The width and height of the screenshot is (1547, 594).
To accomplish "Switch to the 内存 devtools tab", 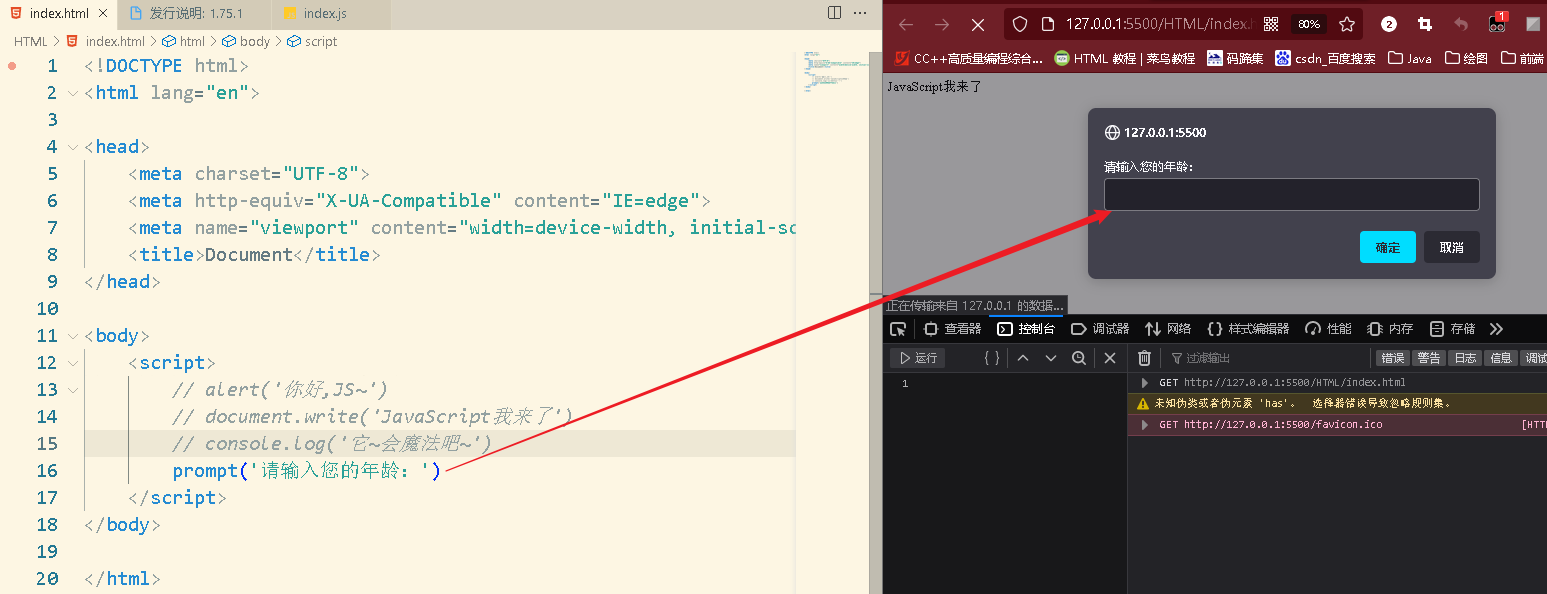I will [1390, 329].
